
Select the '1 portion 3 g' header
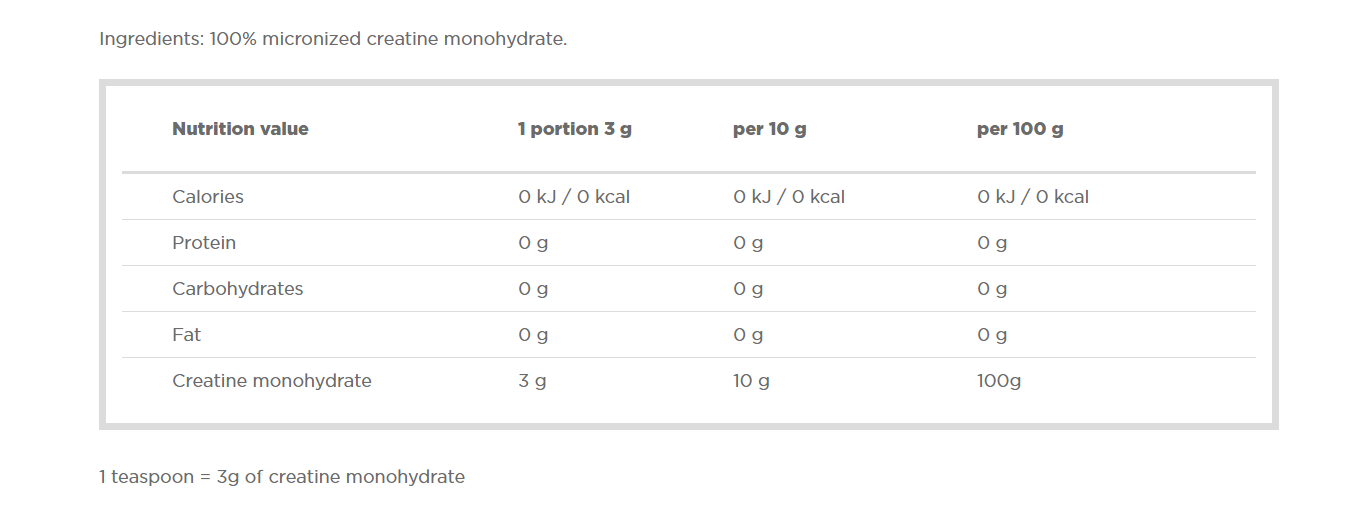pyautogui.click(x=574, y=129)
